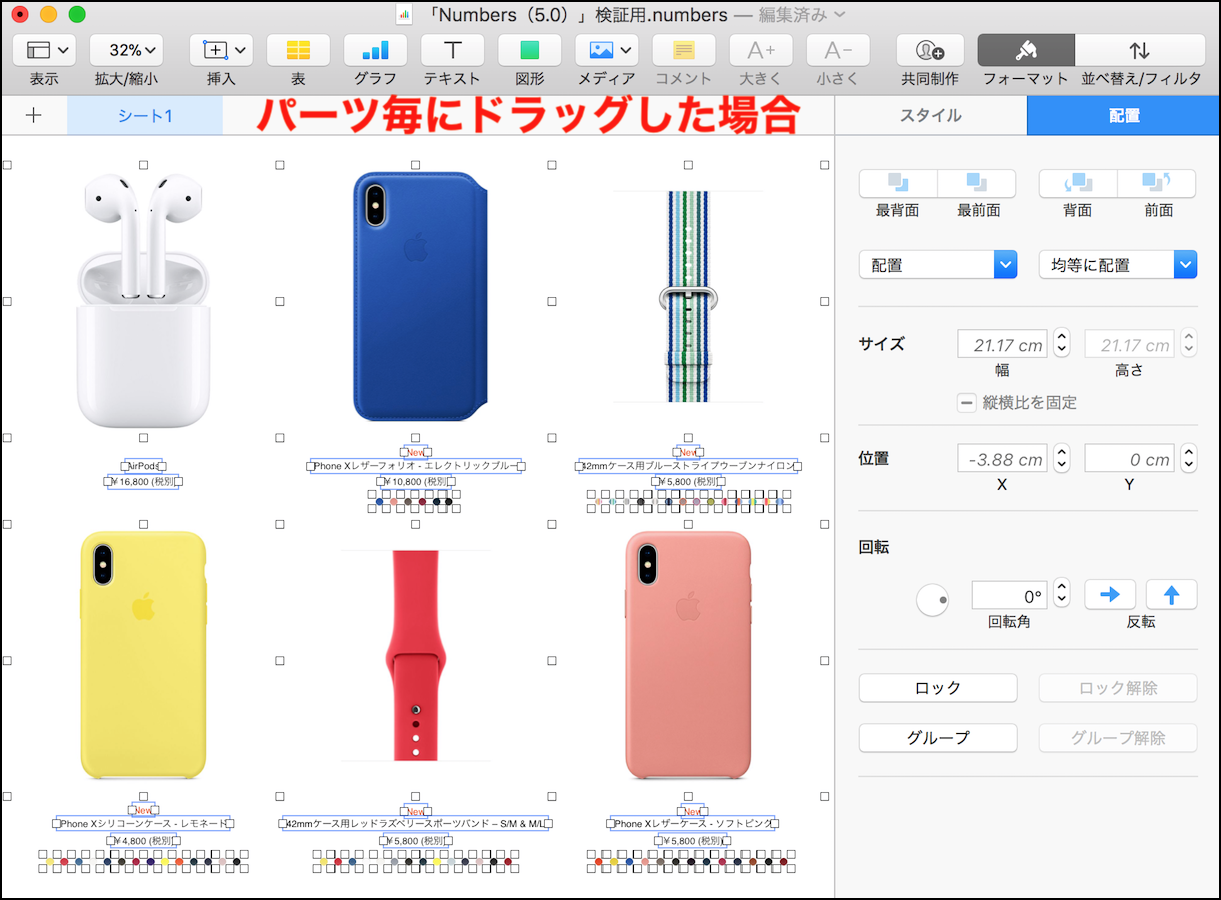Open the 配置 align dropdown

(x=938, y=265)
